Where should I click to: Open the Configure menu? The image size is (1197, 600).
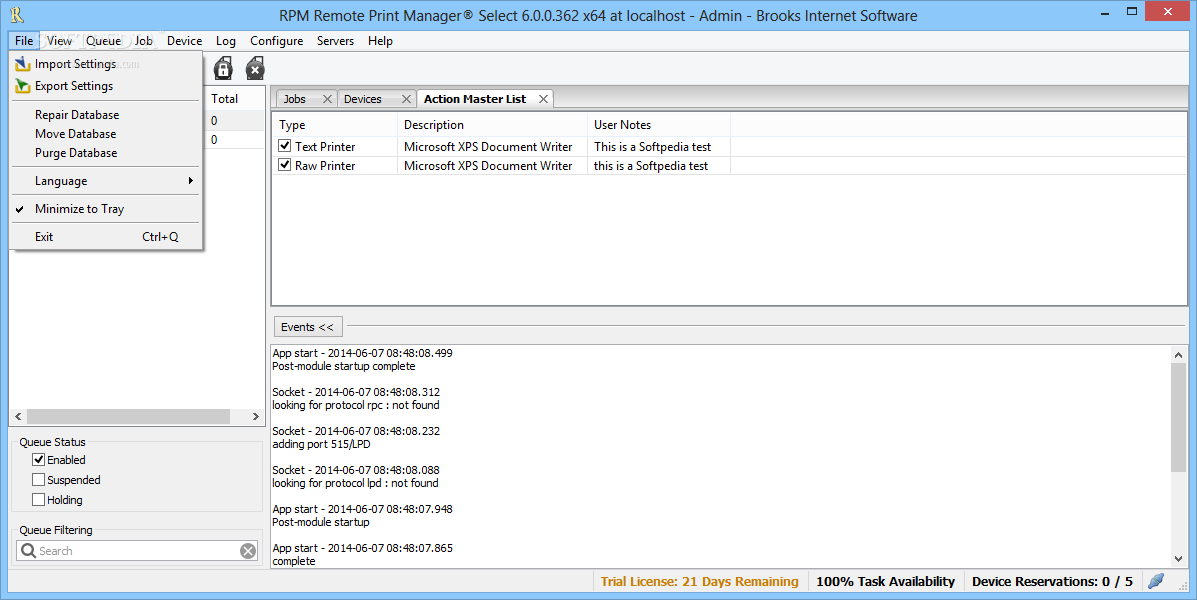(276, 41)
